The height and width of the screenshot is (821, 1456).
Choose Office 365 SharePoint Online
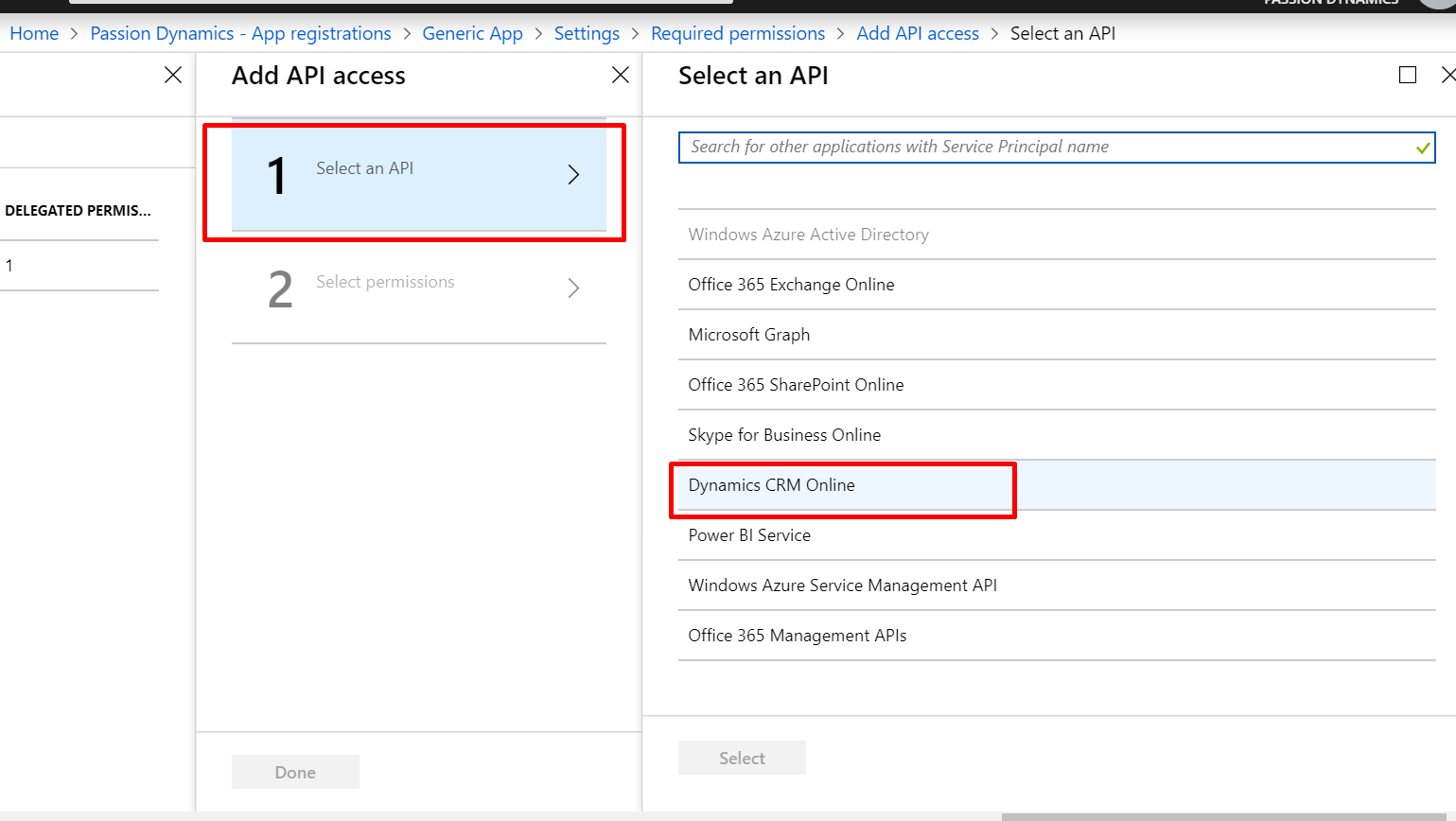pyautogui.click(x=796, y=385)
